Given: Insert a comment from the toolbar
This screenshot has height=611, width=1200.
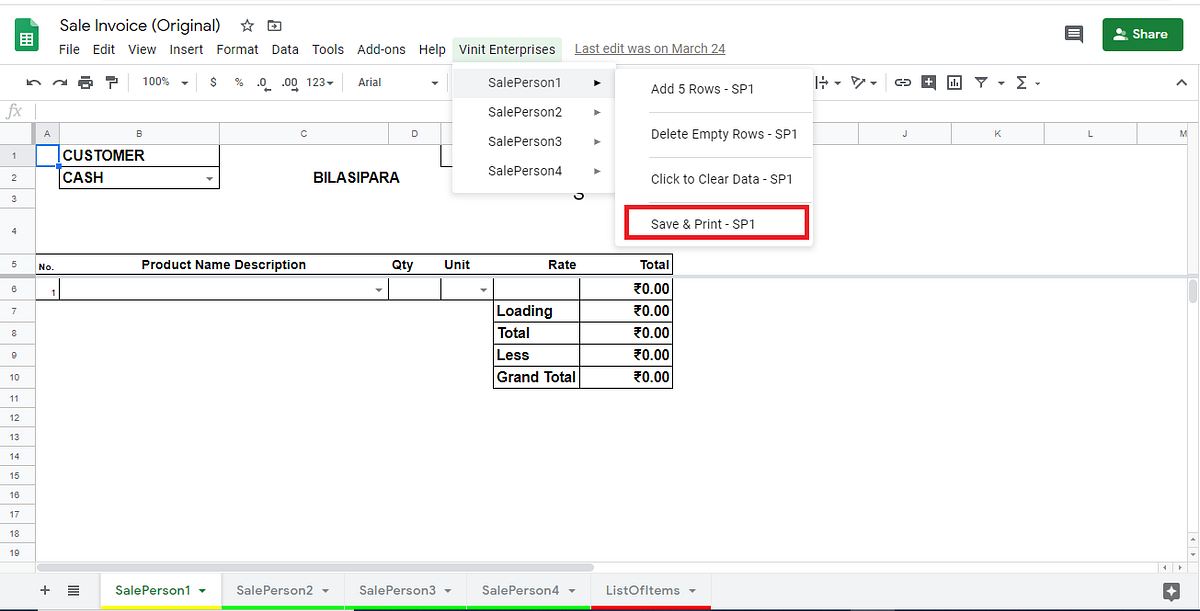Looking at the screenshot, I should (x=928, y=82).
